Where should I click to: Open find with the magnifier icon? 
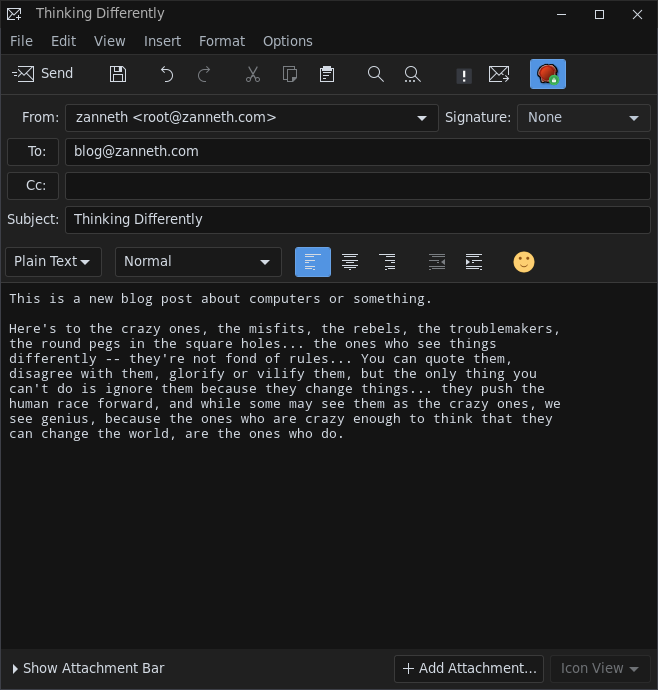pos(375,74)
